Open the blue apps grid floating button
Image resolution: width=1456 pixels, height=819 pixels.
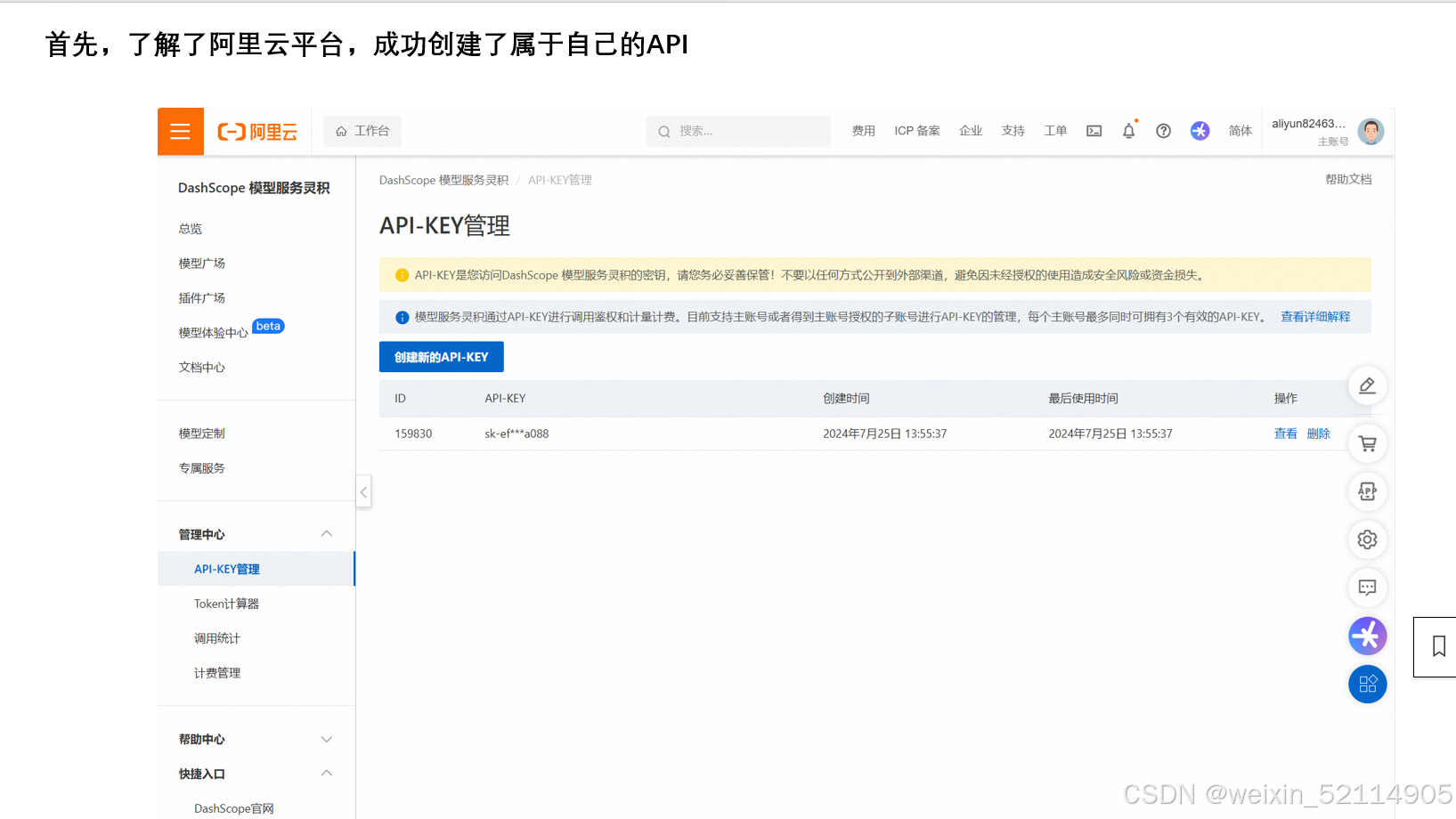[1367, 685]
